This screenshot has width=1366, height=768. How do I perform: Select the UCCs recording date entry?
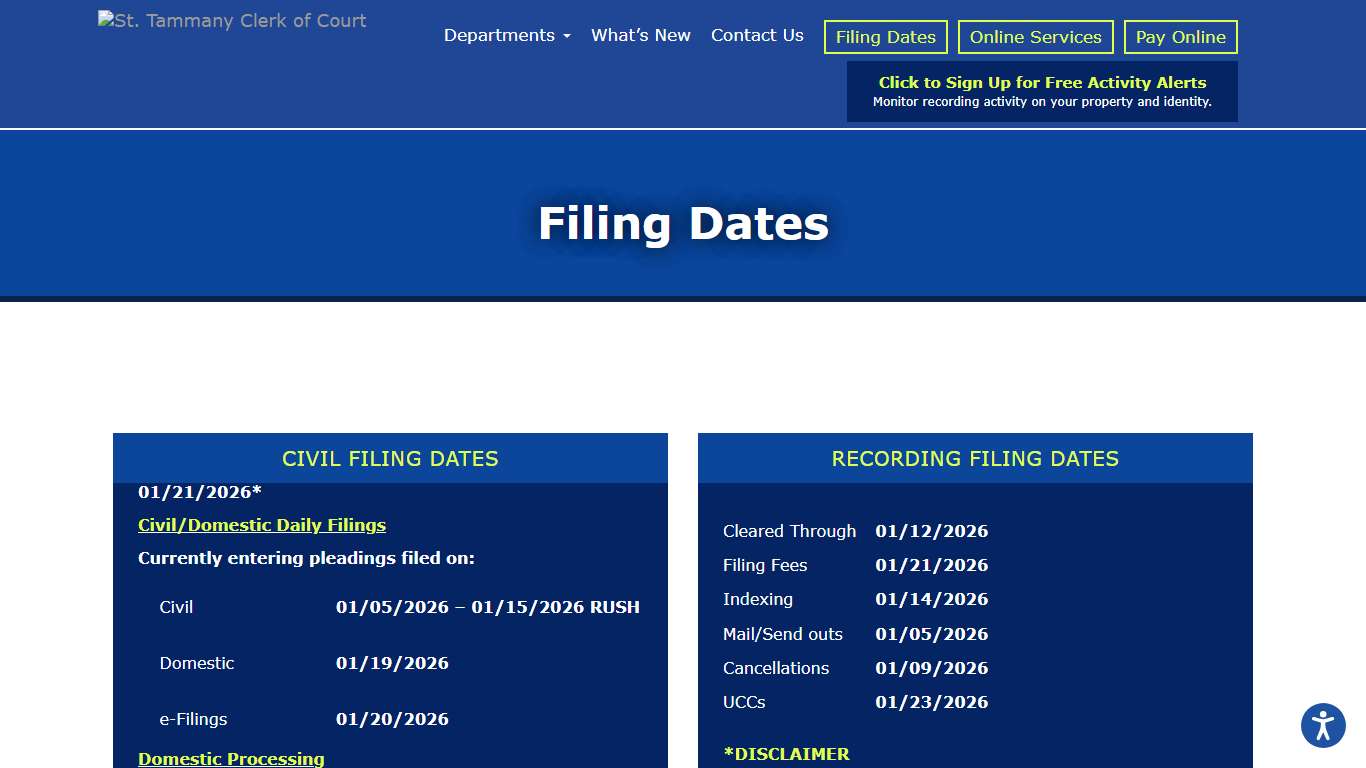click(931, 702)
